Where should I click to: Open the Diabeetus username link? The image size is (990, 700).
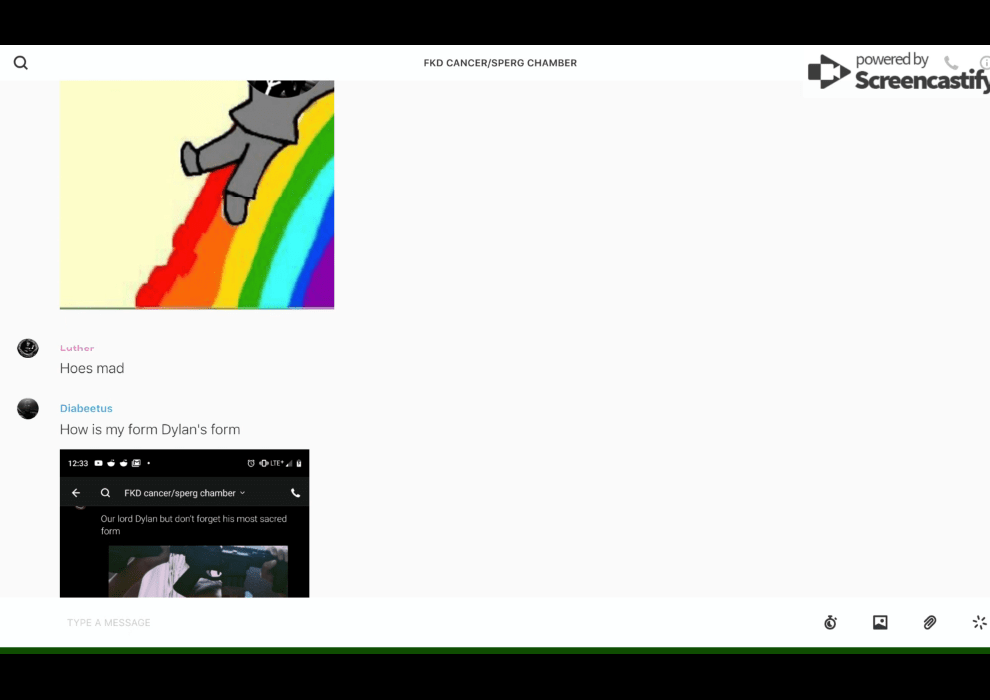coord(86,408)
